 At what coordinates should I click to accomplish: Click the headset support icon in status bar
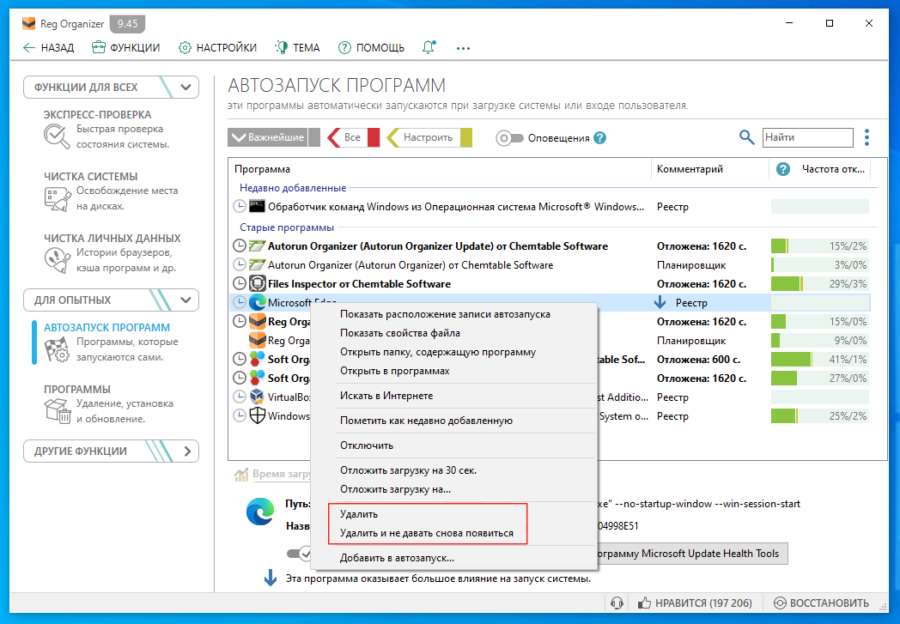click(x=617, y=603)
